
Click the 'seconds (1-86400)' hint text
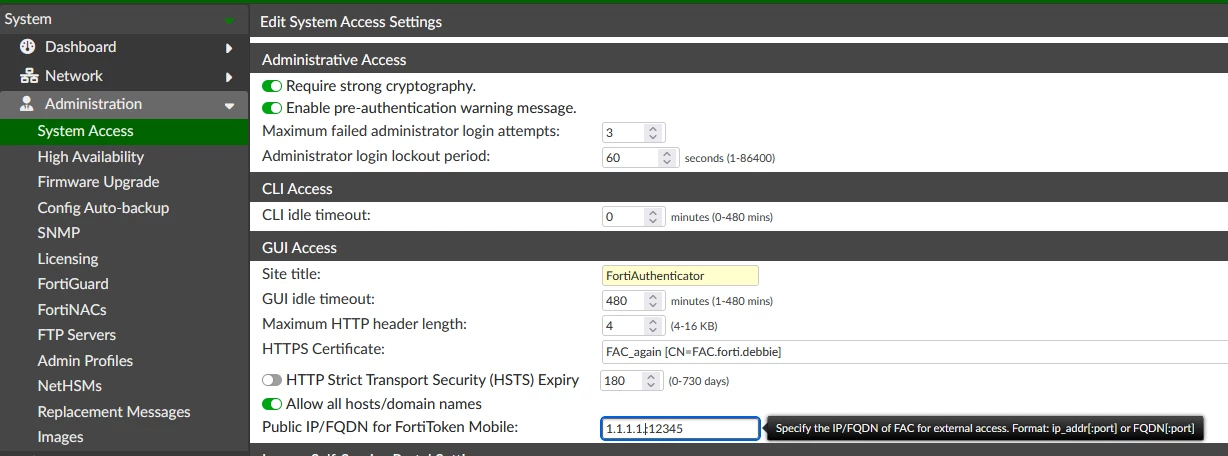730,158
